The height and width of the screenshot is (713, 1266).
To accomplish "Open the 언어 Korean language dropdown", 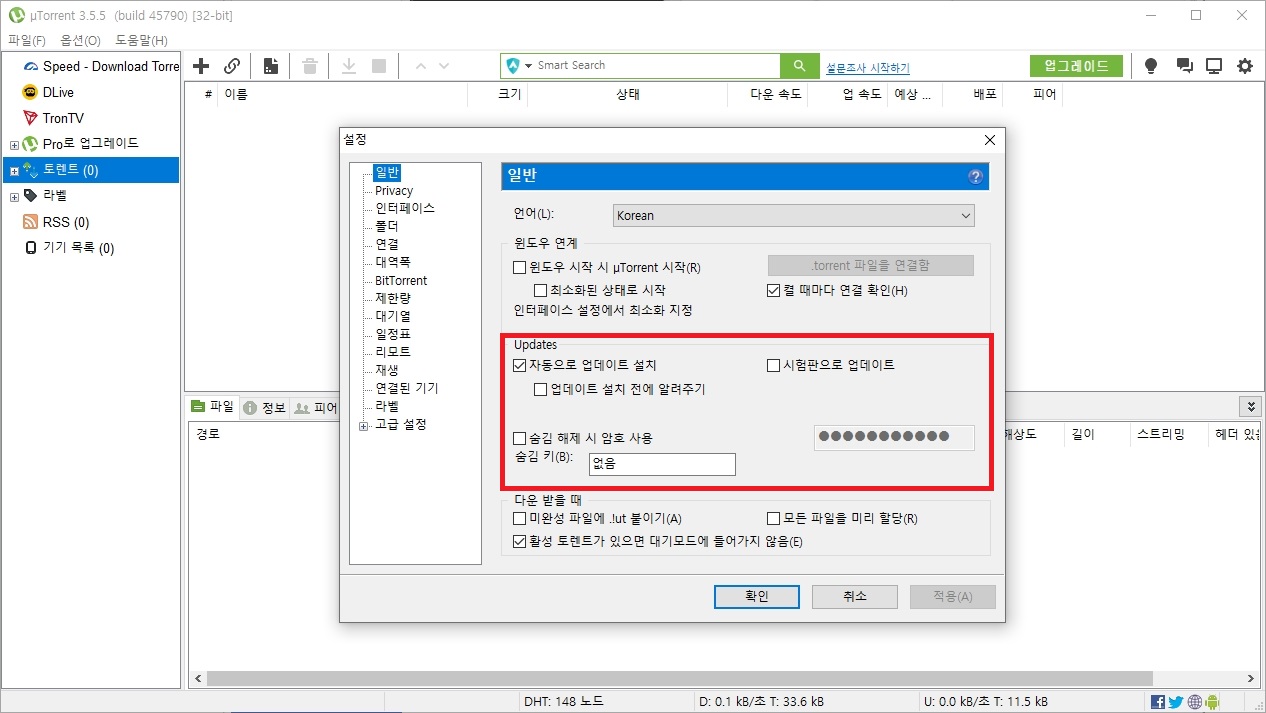I will tap(793, 215).
